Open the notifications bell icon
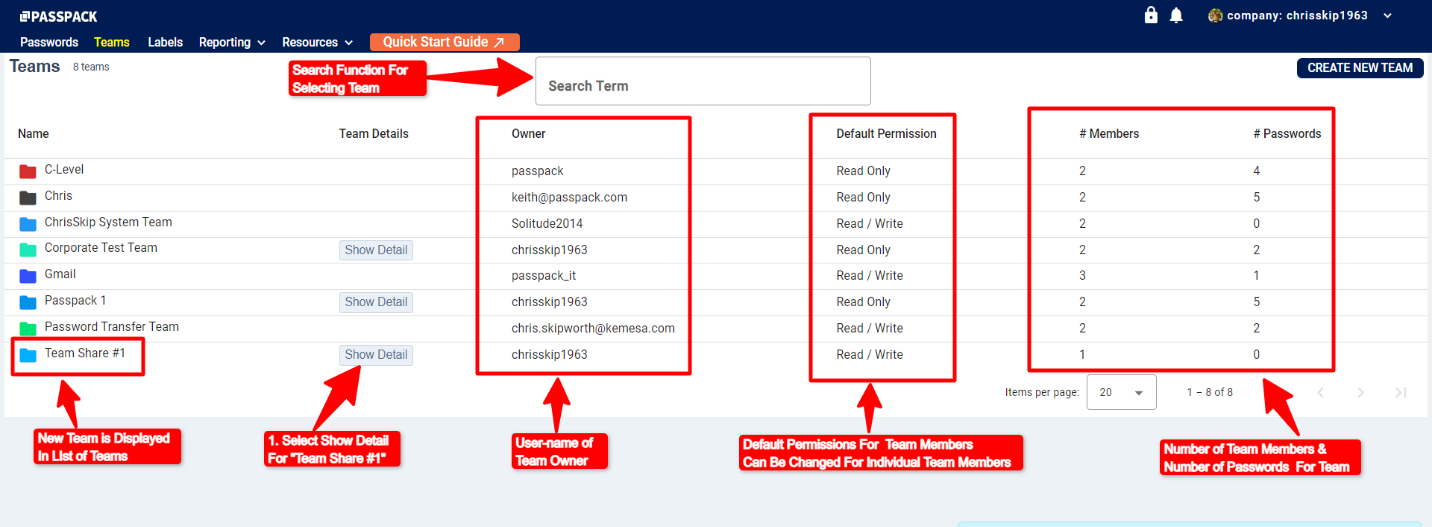 (x=1176, y=15)
